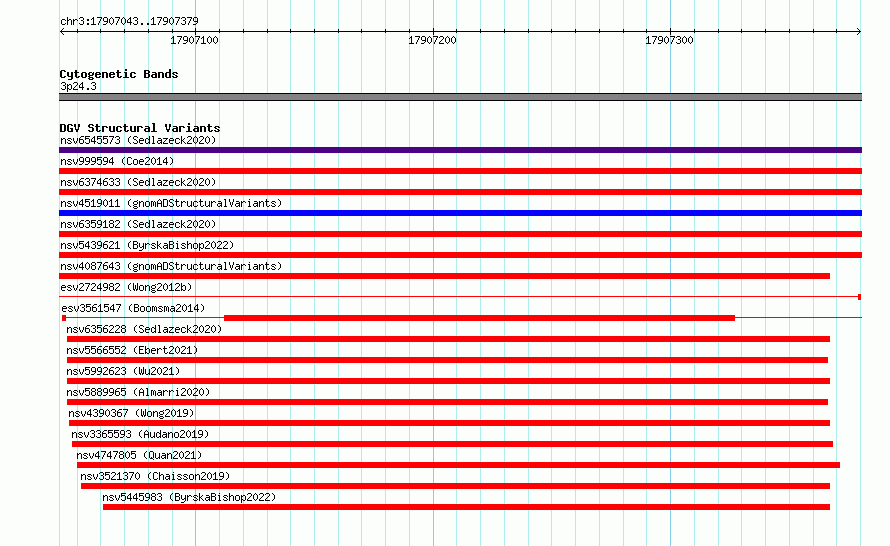Image resolution: width=890 pixels, height=546 pixels.
Task: Click the red nsv4390367 variant bar
Action: (450, 423)
